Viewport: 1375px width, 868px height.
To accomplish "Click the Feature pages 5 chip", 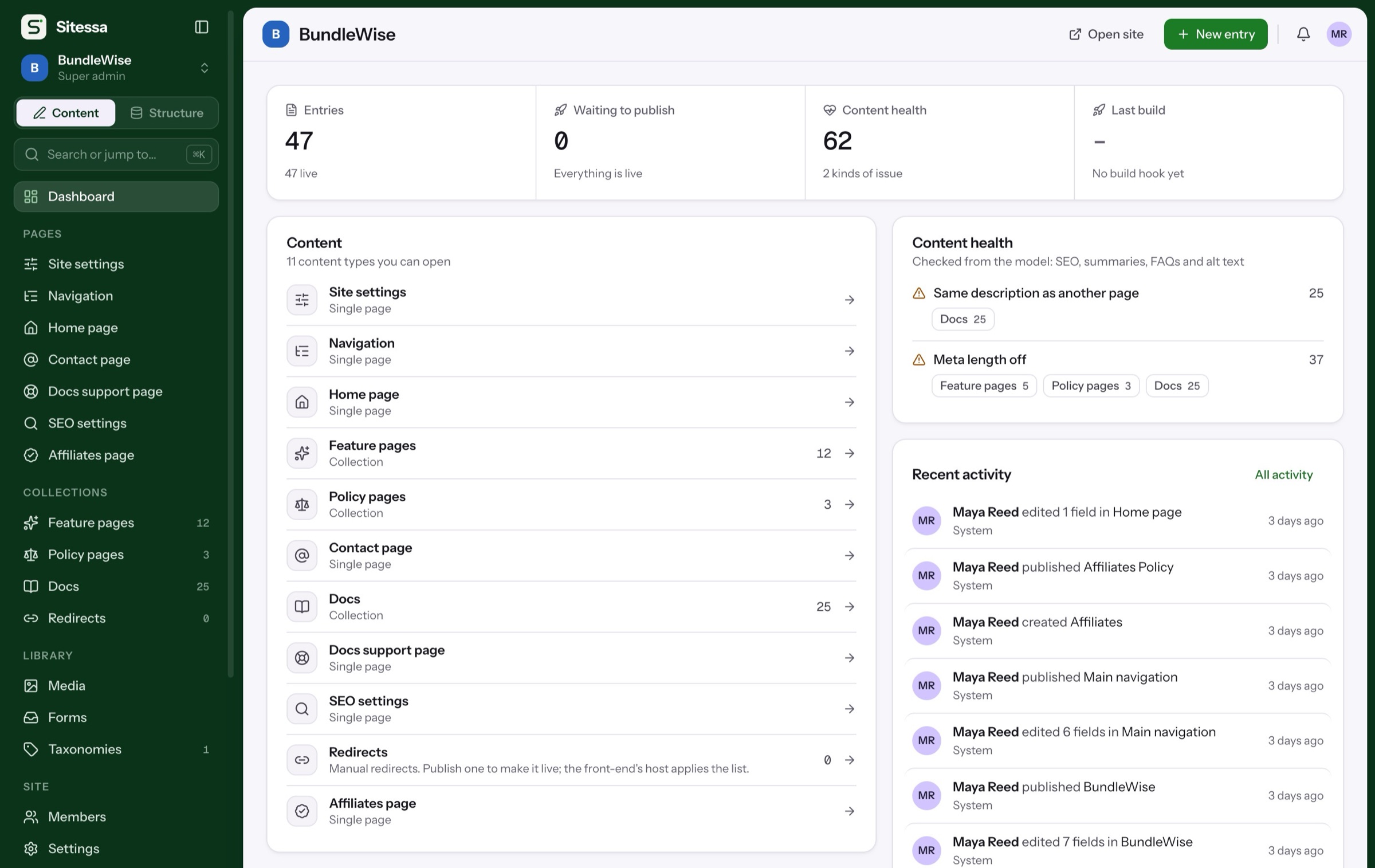I will click(984, 386).
